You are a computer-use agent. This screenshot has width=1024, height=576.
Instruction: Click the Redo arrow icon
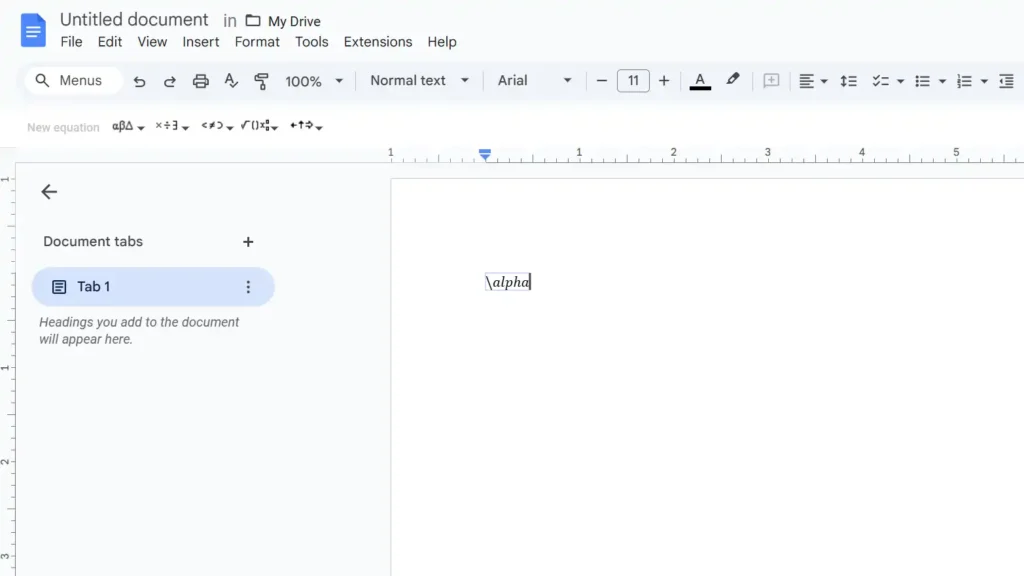point(170,81)
